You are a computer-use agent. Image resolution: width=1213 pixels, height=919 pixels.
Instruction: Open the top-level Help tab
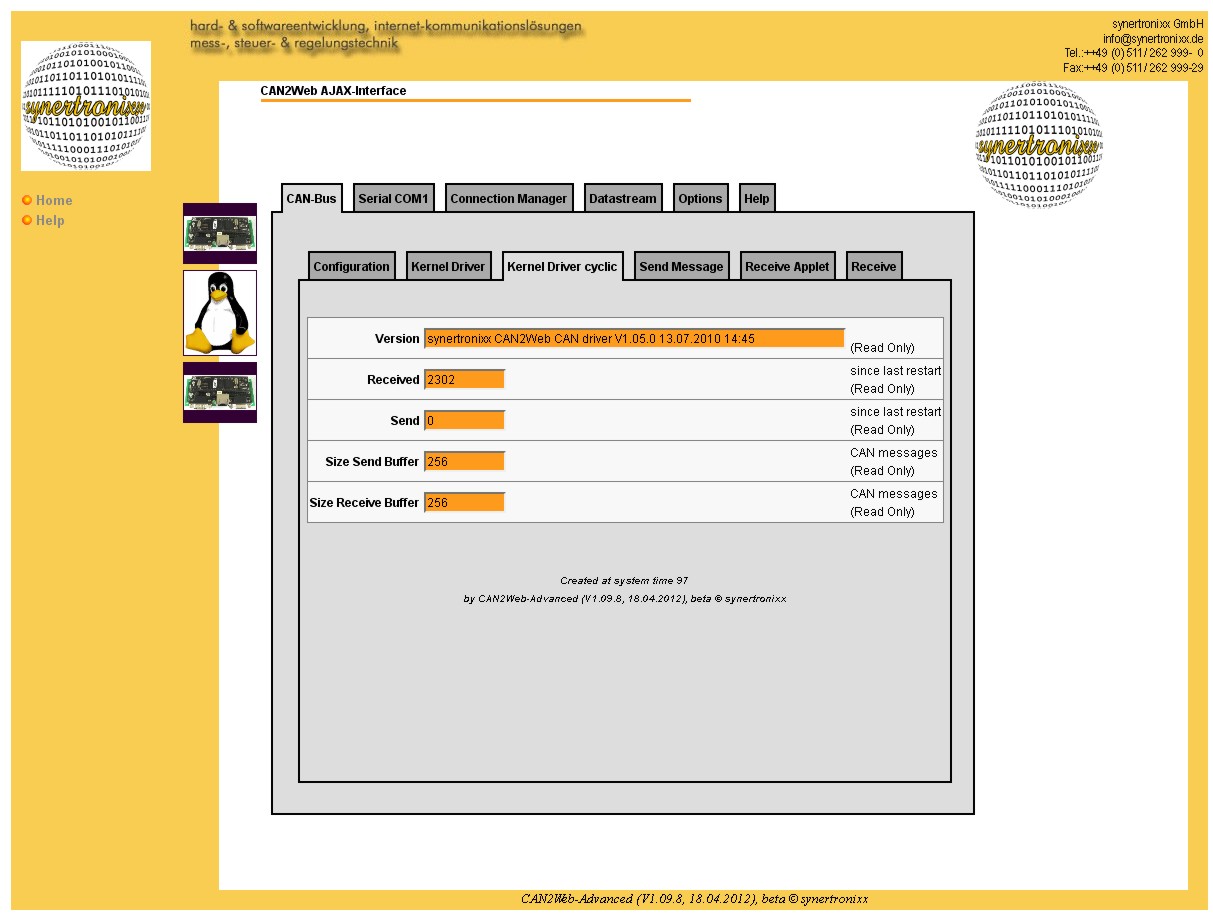click(757, 199)
